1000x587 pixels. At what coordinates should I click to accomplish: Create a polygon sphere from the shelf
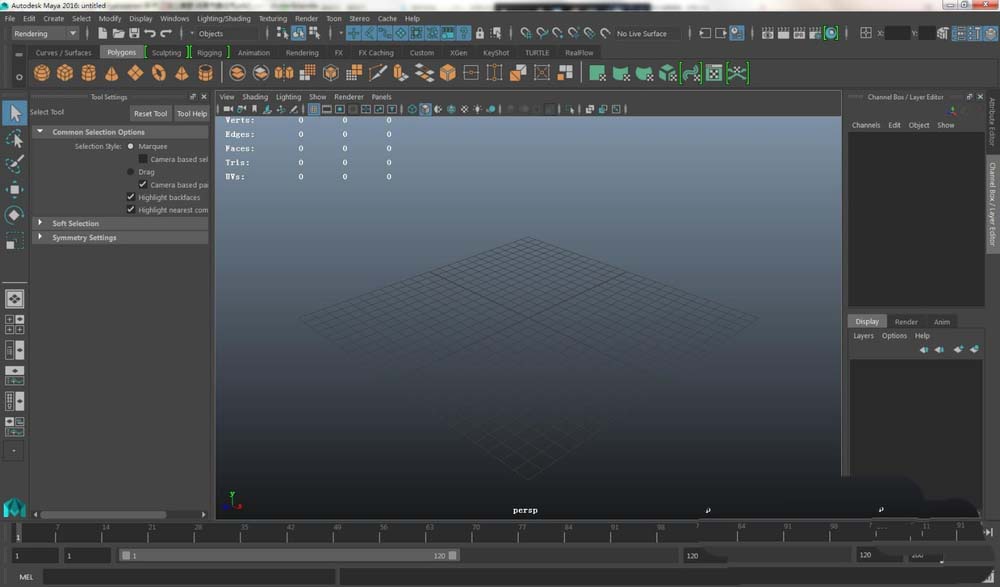coord(42,73)
